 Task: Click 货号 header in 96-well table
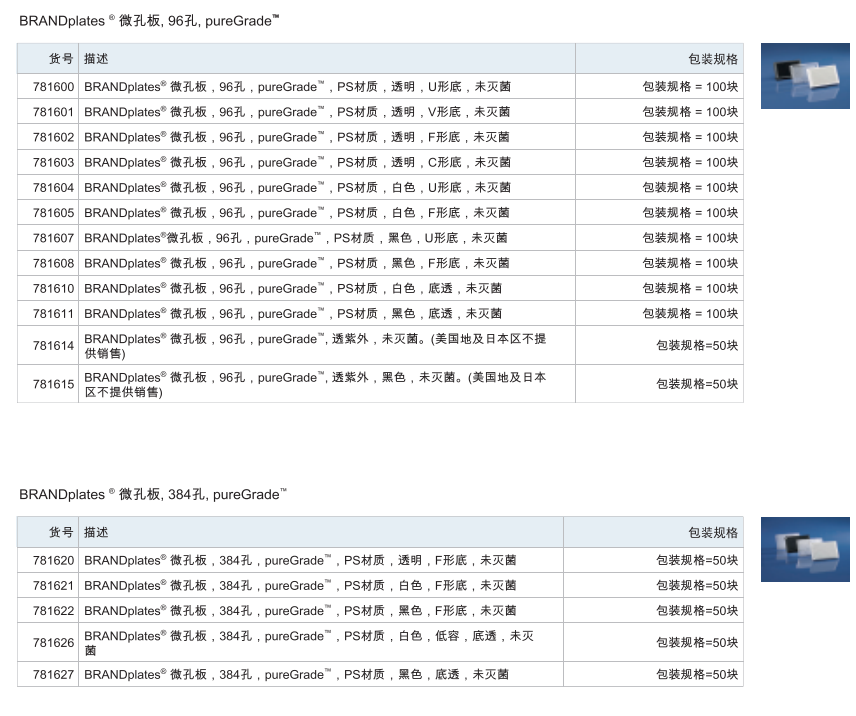pyautogui.click(x=61, y=58)
